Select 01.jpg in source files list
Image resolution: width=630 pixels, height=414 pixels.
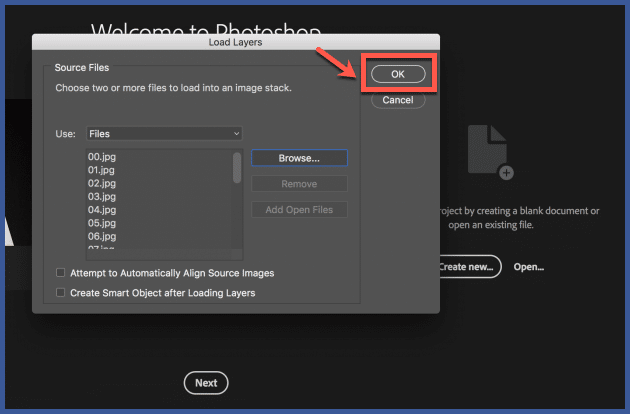pos(101,170)
